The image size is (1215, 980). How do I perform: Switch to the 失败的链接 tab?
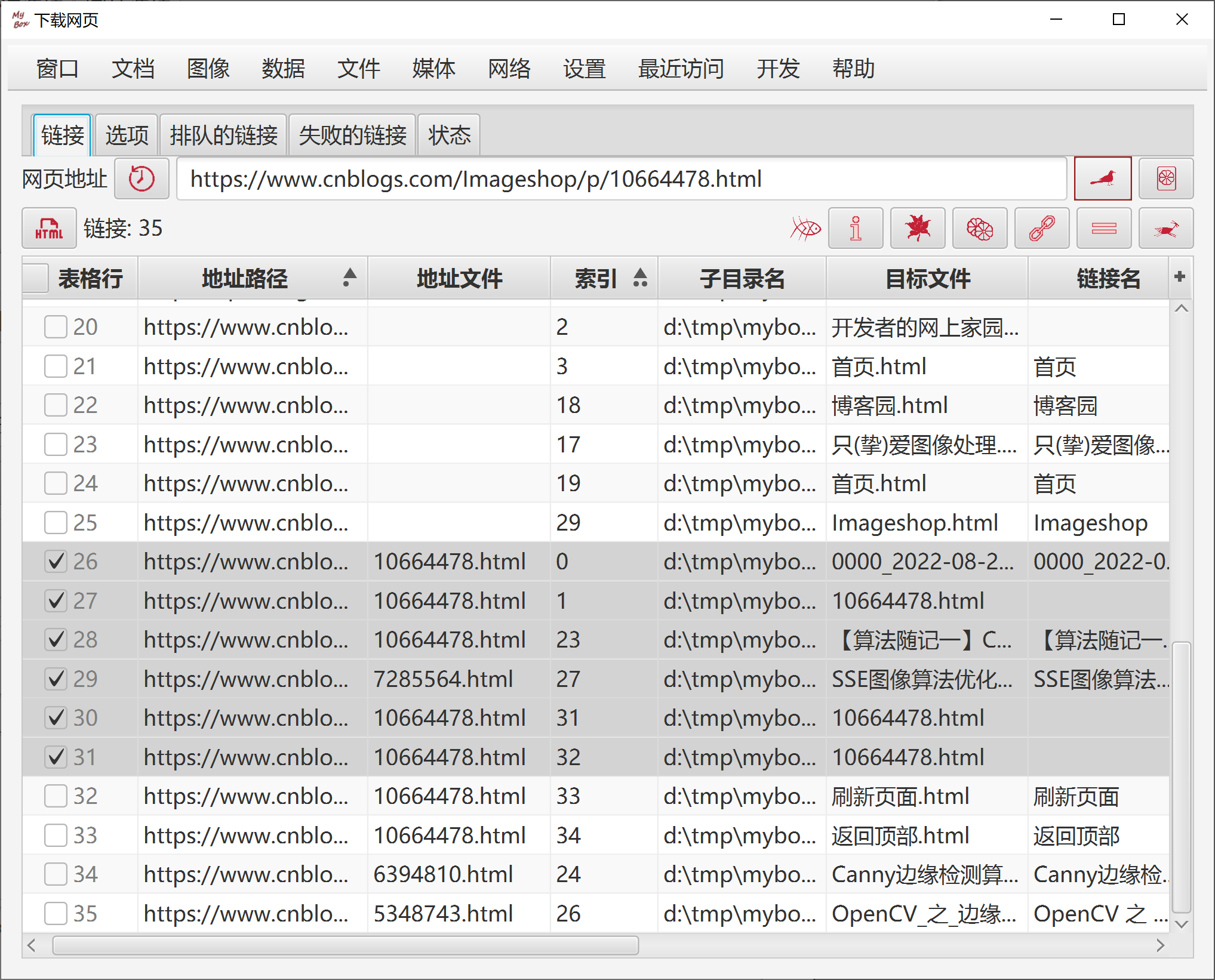point(352,135)
